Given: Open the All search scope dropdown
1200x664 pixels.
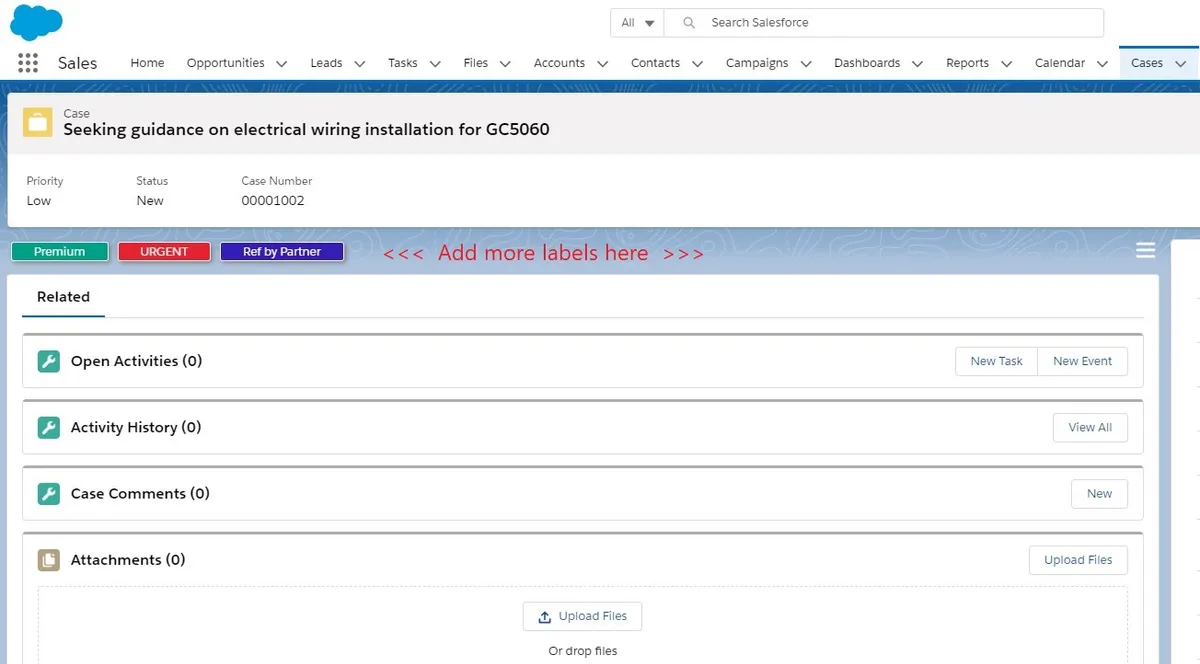Looking at the screenshot, I should (638, 22).
